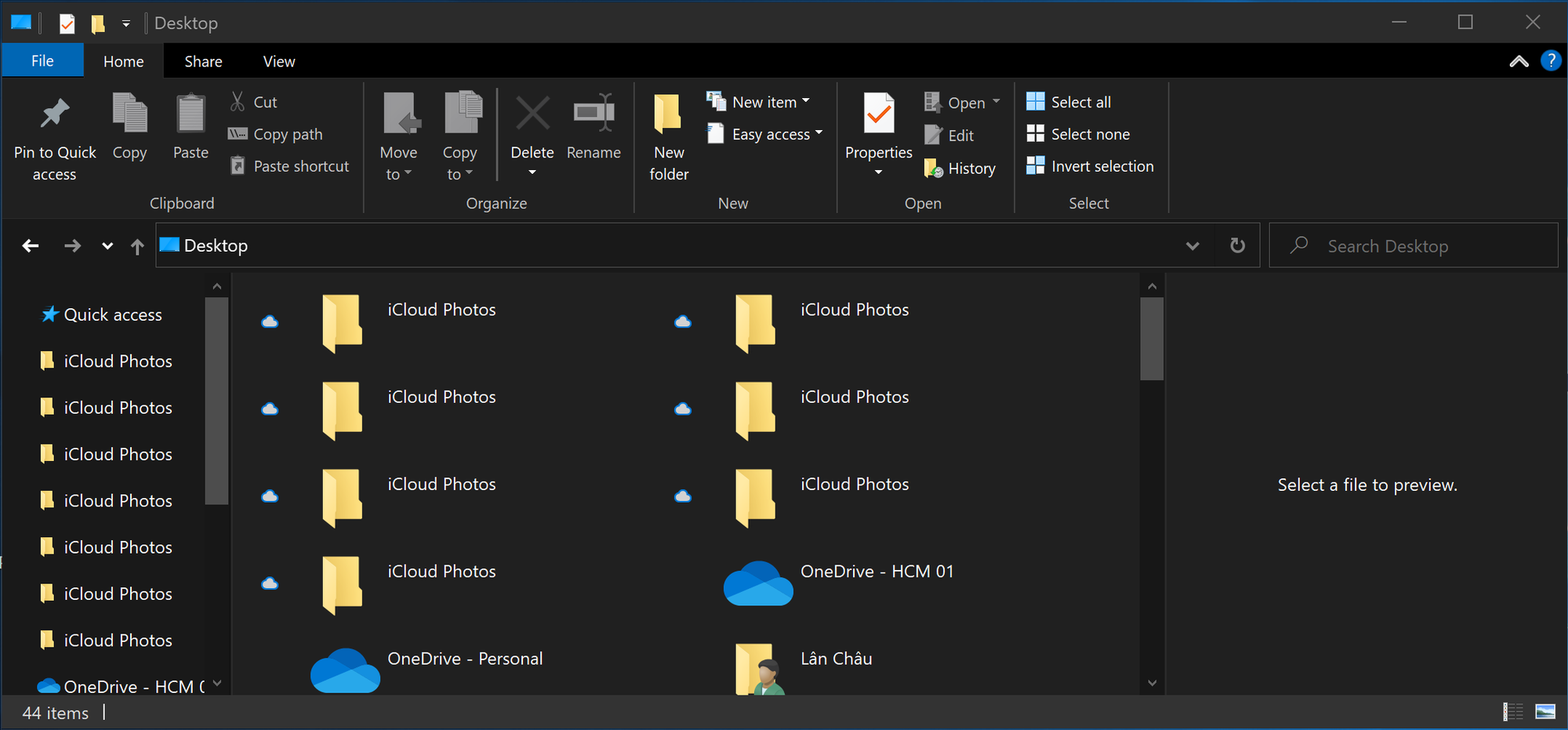Click Select none
This screenshot has width=1568, height=730.
1078,134
